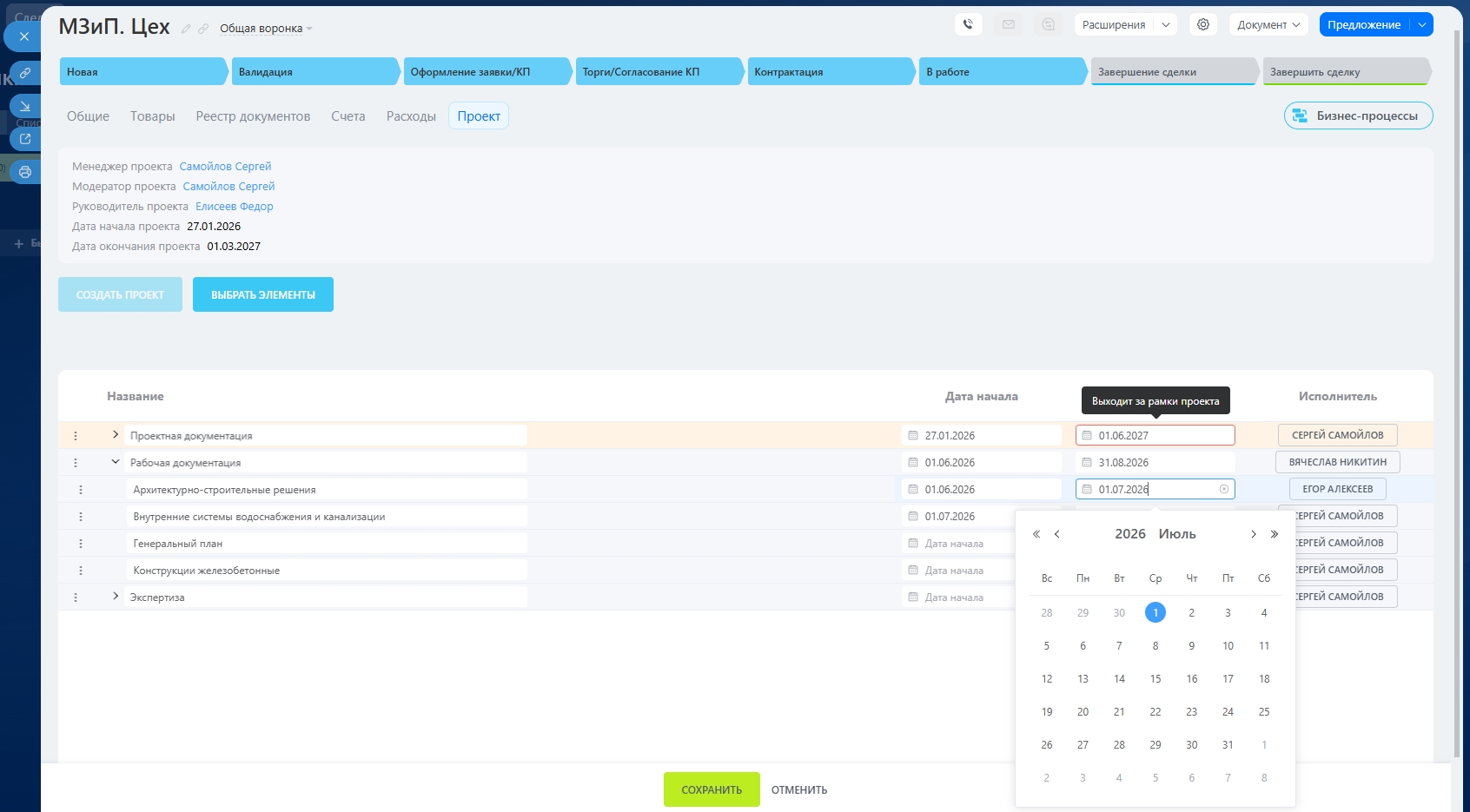Open row menu for Проектная документация
This screenshot has height=812, width=1470.
[76, 436]
